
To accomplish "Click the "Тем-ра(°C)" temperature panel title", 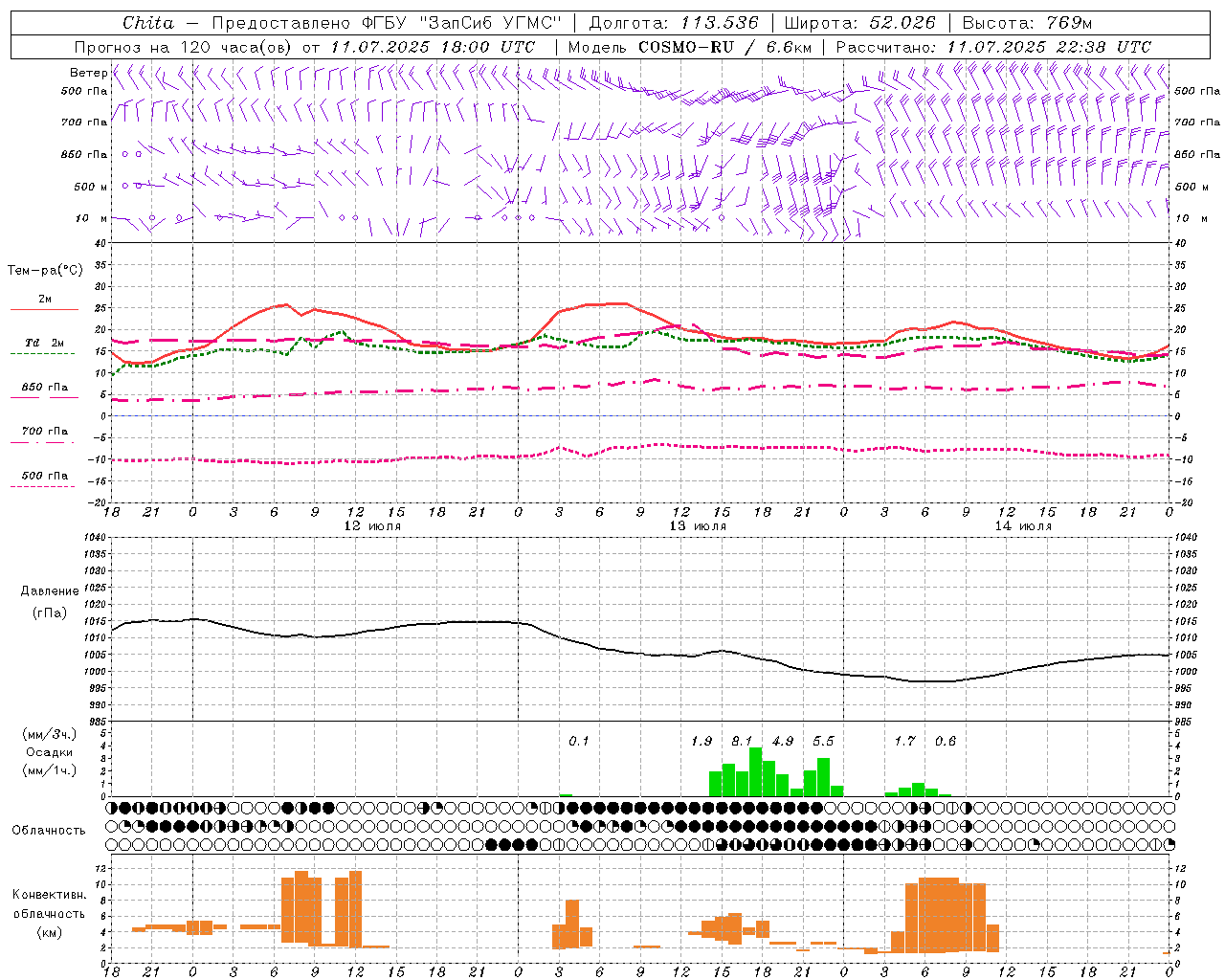I will click(x=45, y=271).
